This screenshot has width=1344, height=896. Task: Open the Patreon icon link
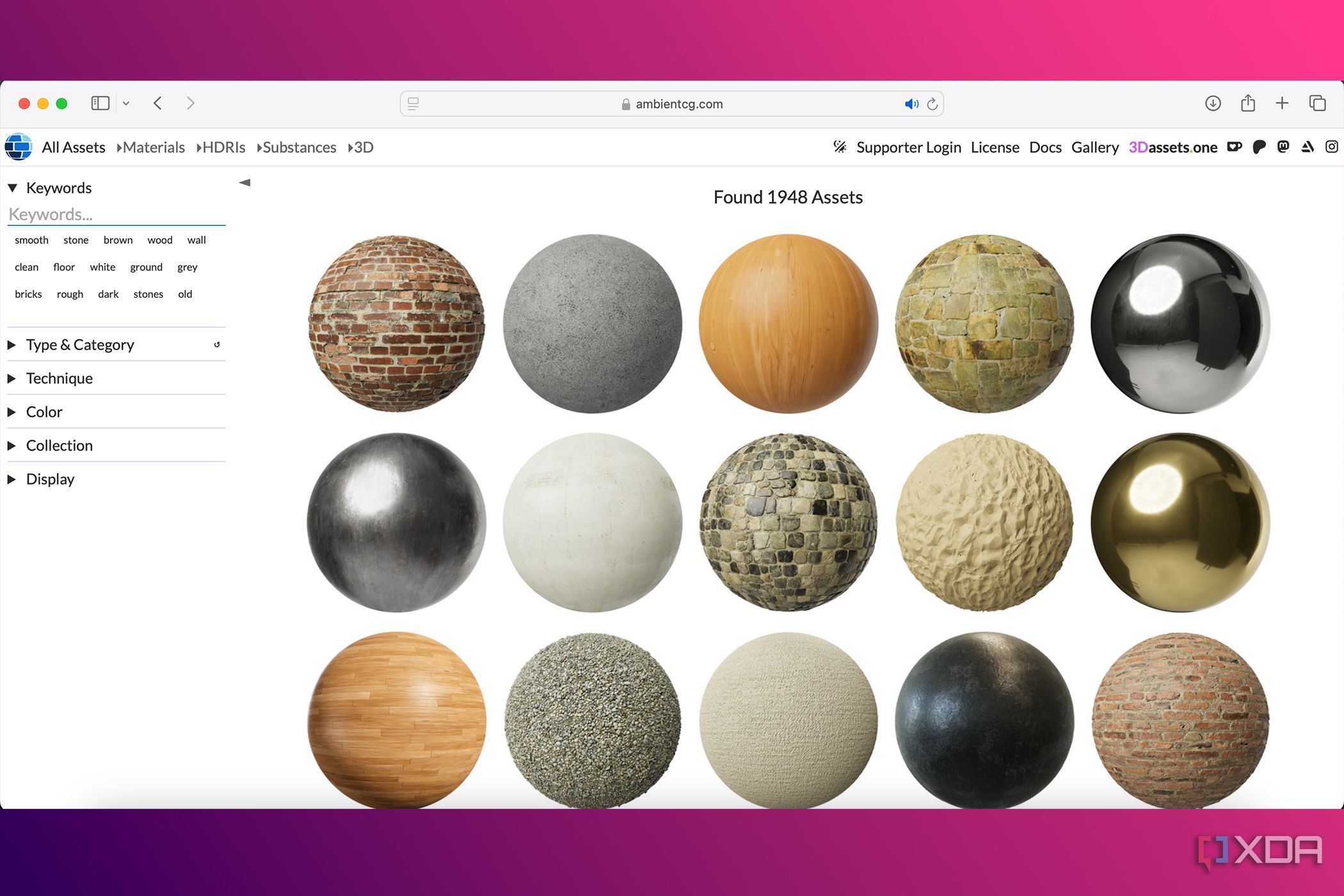1259,147
